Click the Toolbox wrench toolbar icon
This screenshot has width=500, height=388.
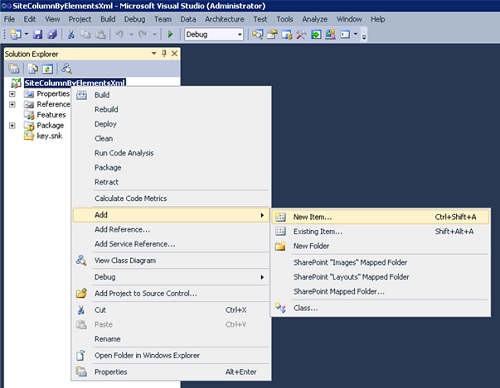tap(301, 34)
